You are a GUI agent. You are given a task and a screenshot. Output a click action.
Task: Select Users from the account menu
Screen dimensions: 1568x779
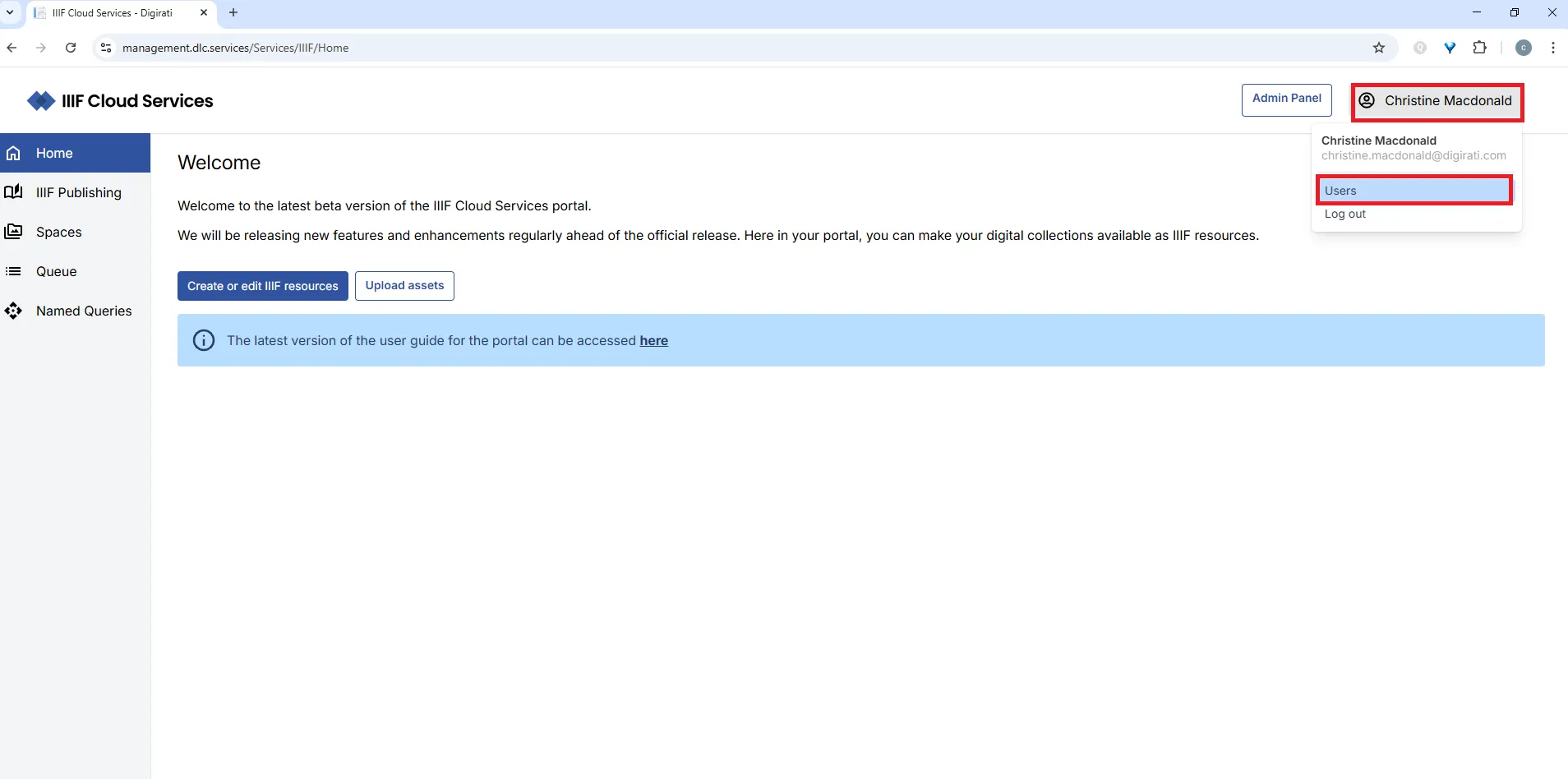pyautogui.click(x=1340, y=190)
